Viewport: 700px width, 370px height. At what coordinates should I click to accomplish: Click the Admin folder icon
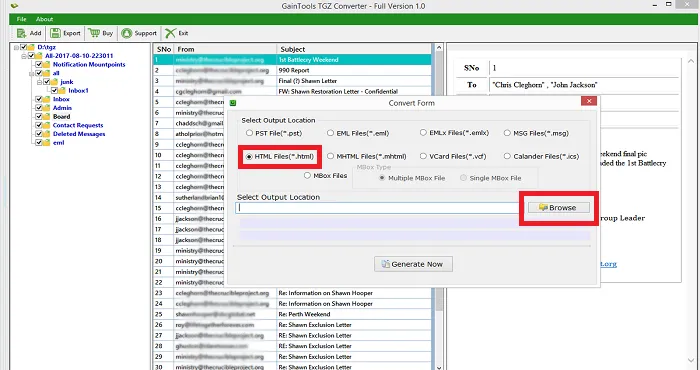[x=46, y=108]
